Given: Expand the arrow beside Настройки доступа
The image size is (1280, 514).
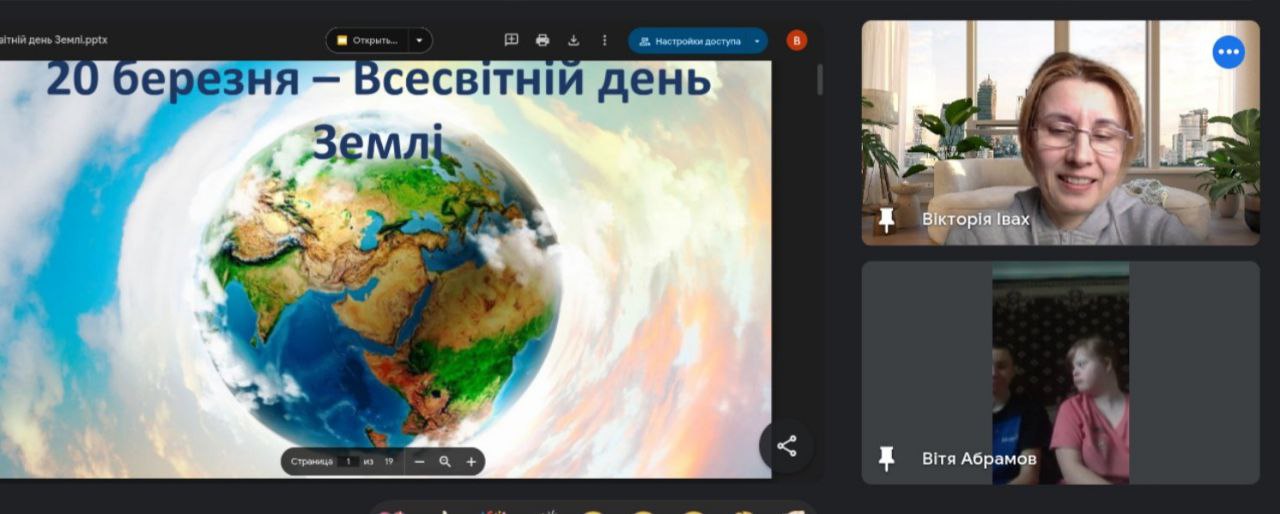Looking at the screenshot, I should 757,41.
